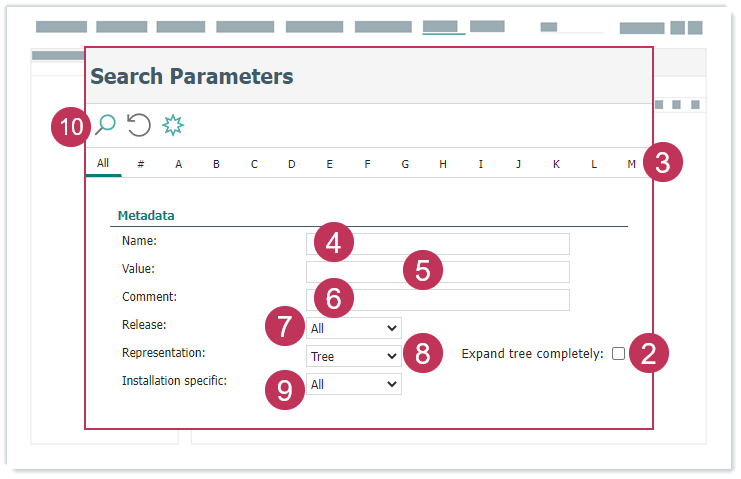Open the Representation dropdown
The width and height of the screenshot is (741, 479).
click(354, 356)
